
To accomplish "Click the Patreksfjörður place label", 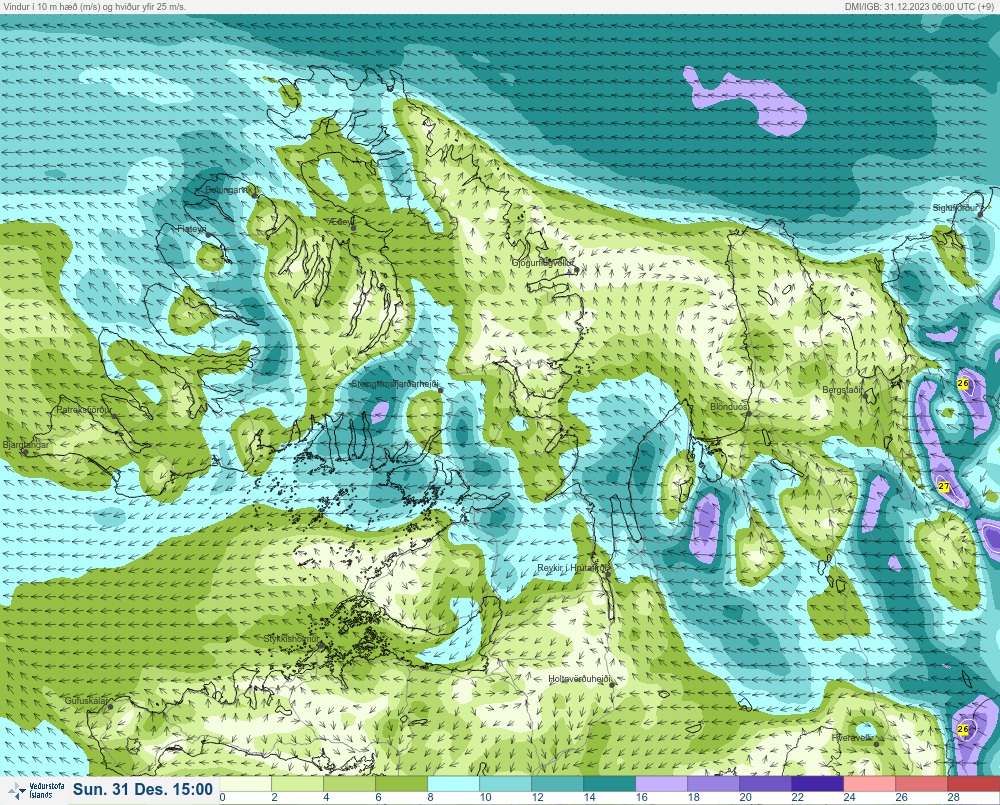I will pos(84,410).
